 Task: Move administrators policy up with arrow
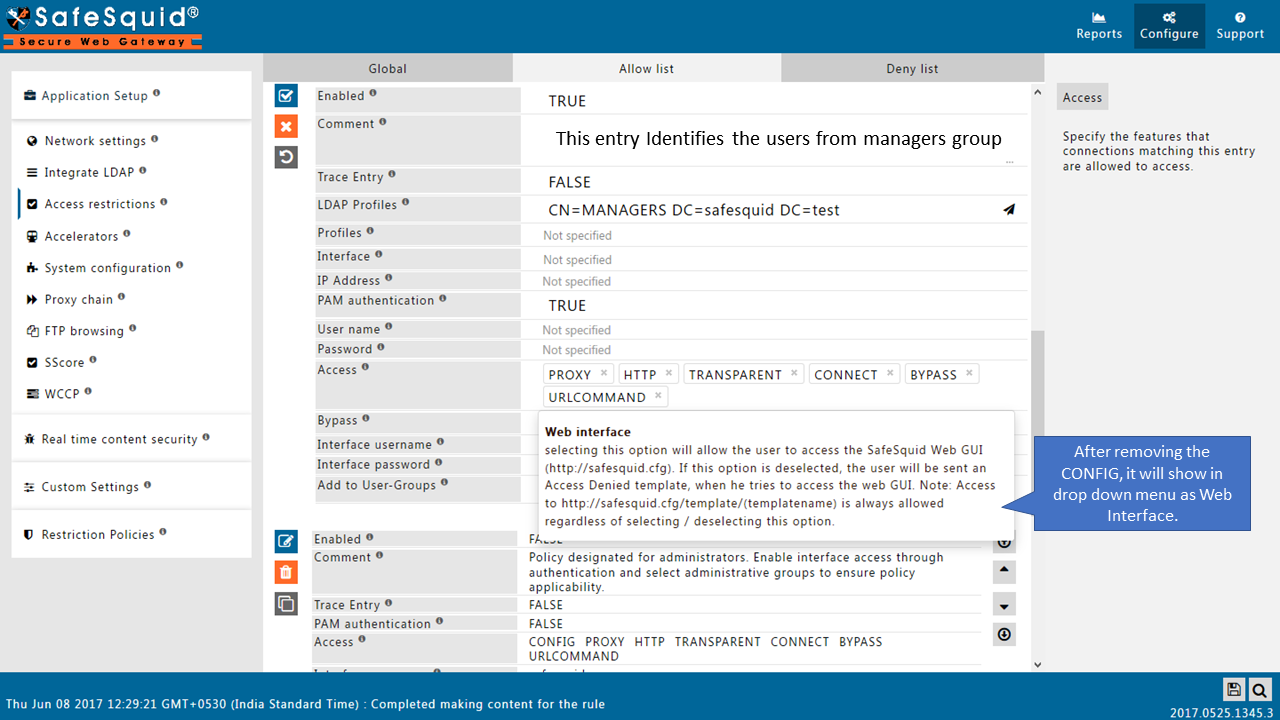1005,572
